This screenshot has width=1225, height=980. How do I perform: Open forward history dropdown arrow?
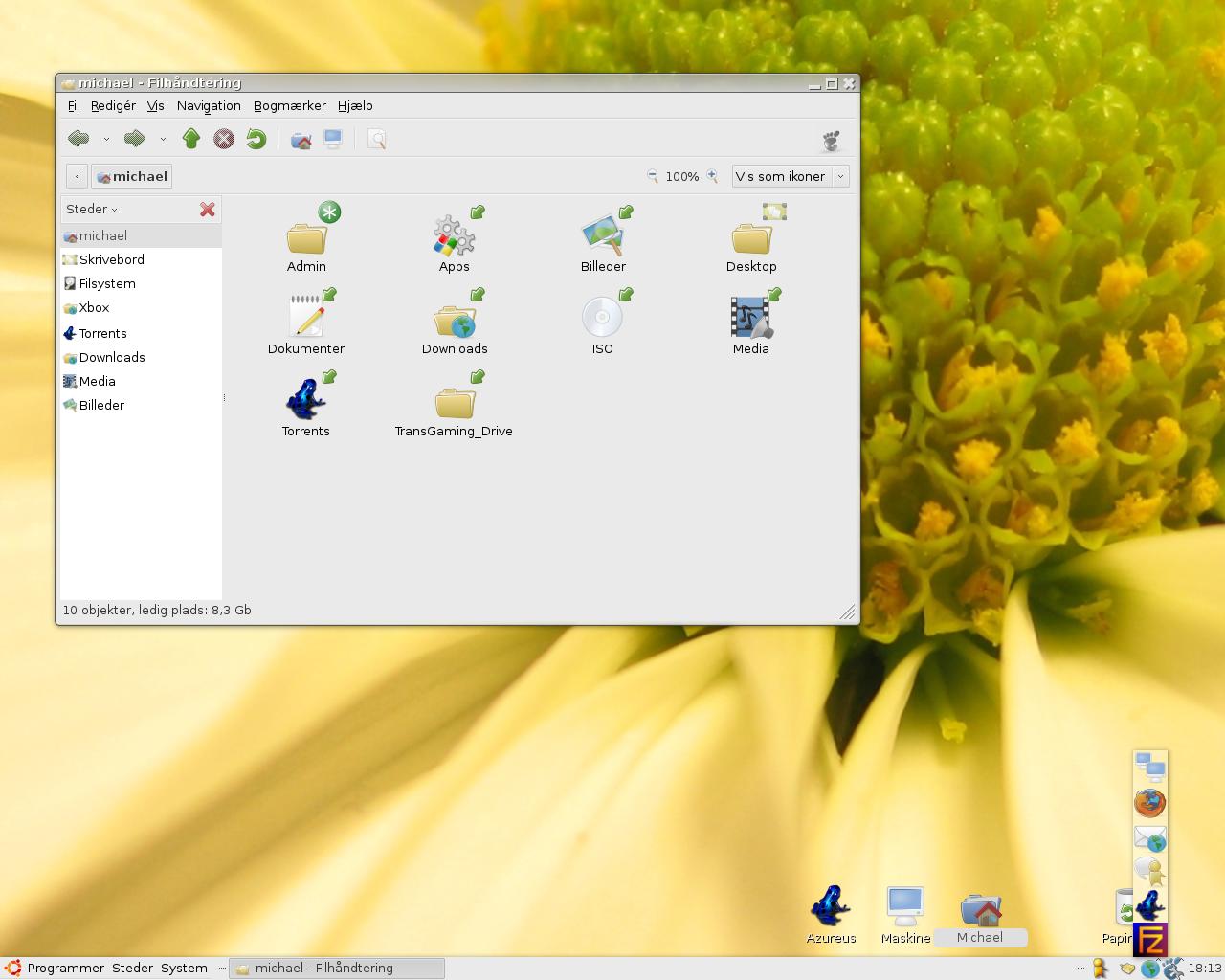(x=163, y=140)
